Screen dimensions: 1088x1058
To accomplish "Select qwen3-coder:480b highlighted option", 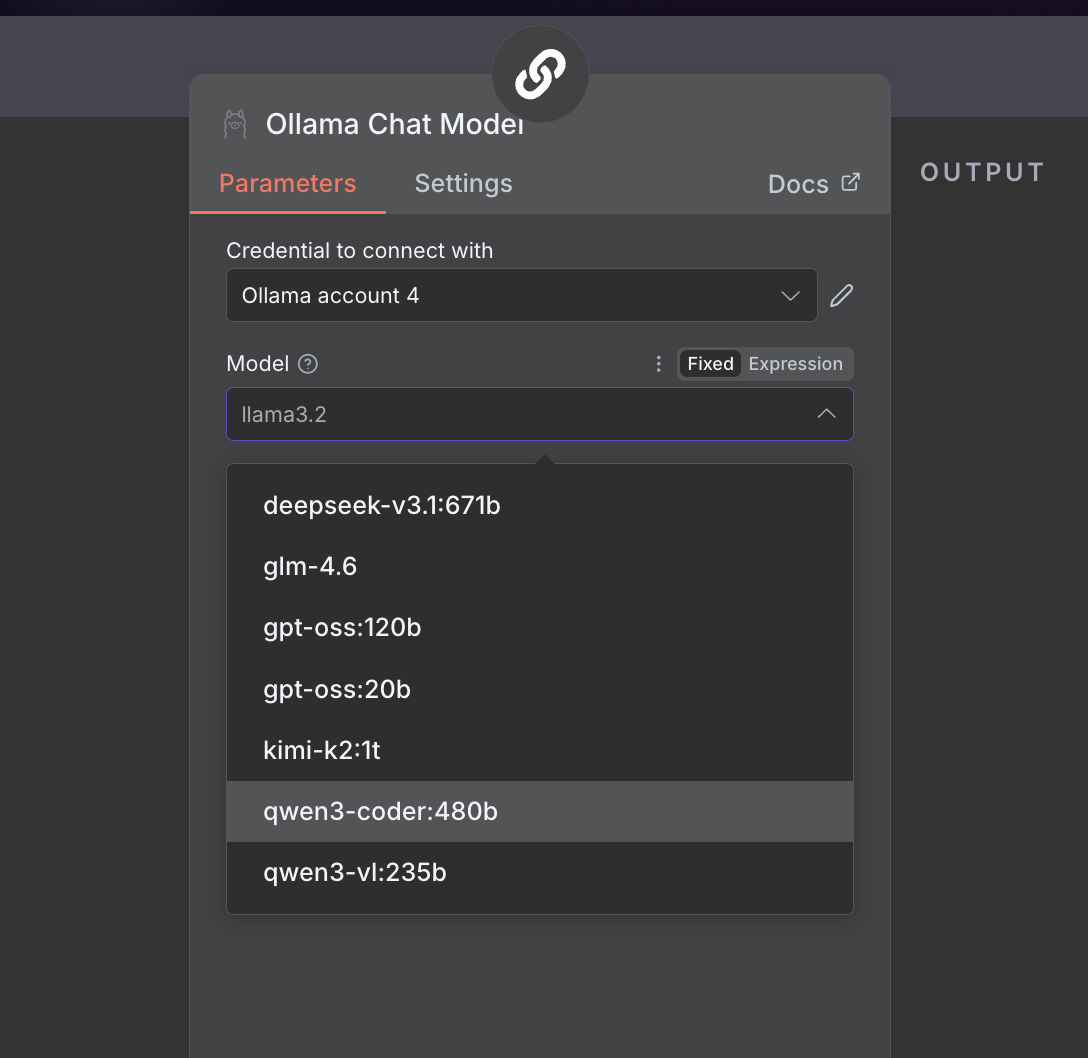I will click(x=380, y=811).
